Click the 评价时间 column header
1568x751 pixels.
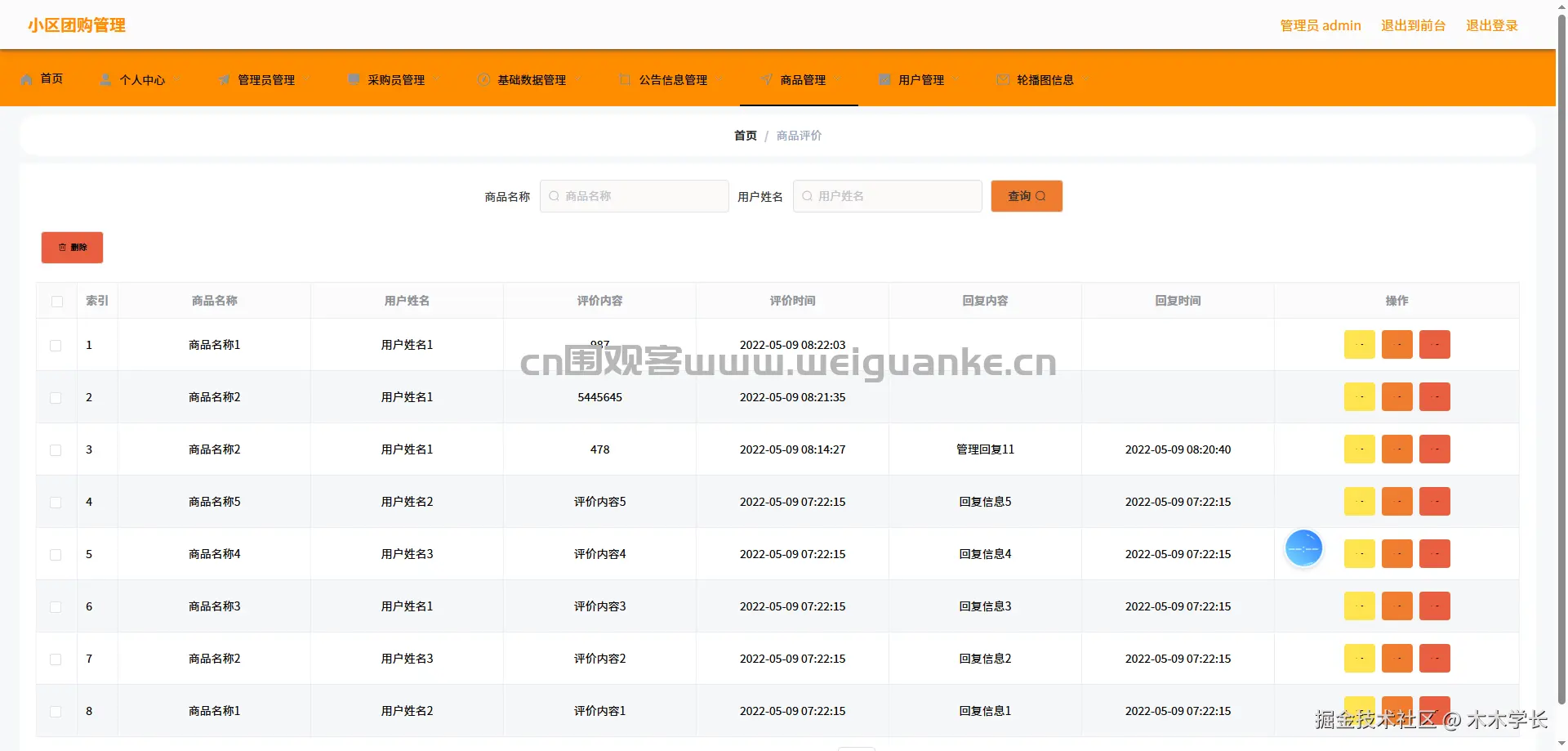point(792,301)
